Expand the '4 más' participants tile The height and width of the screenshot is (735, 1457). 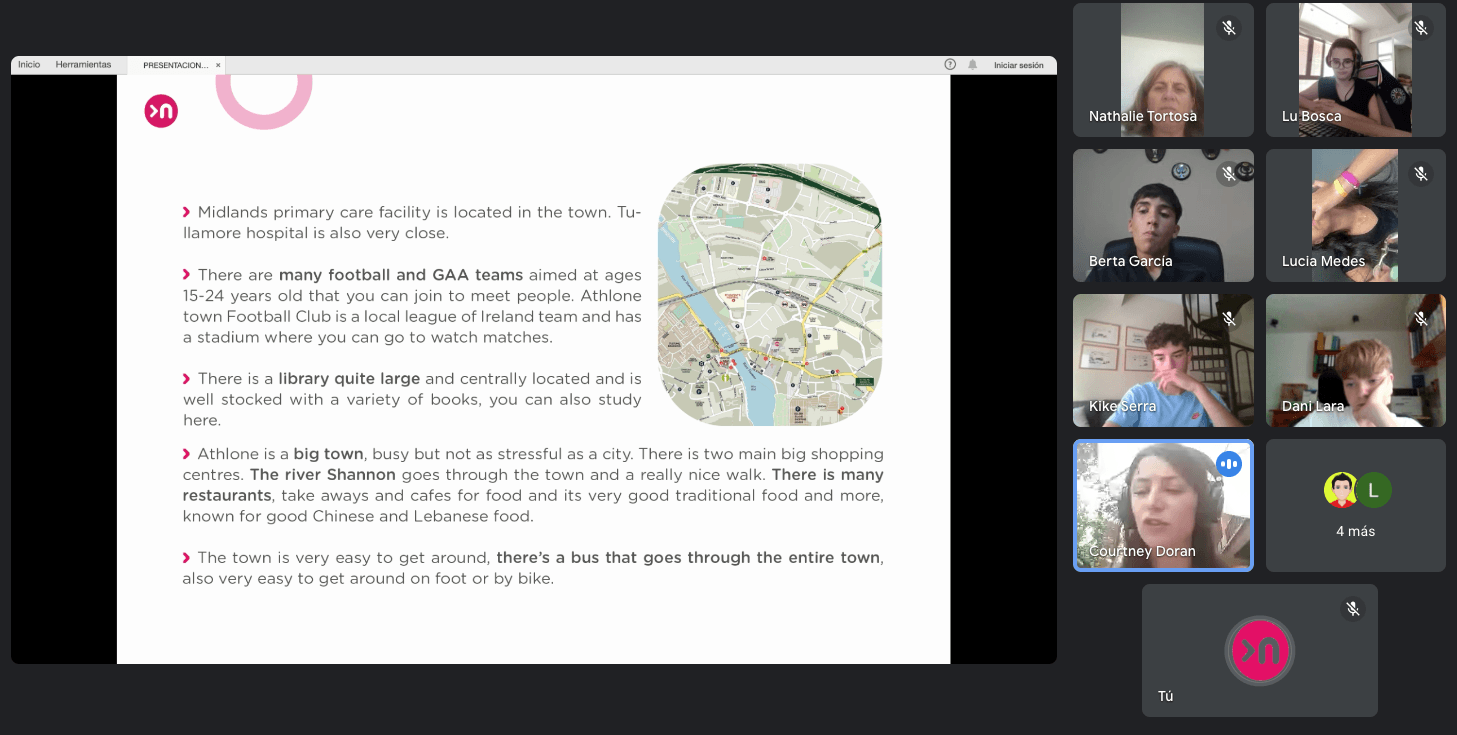1355,506
